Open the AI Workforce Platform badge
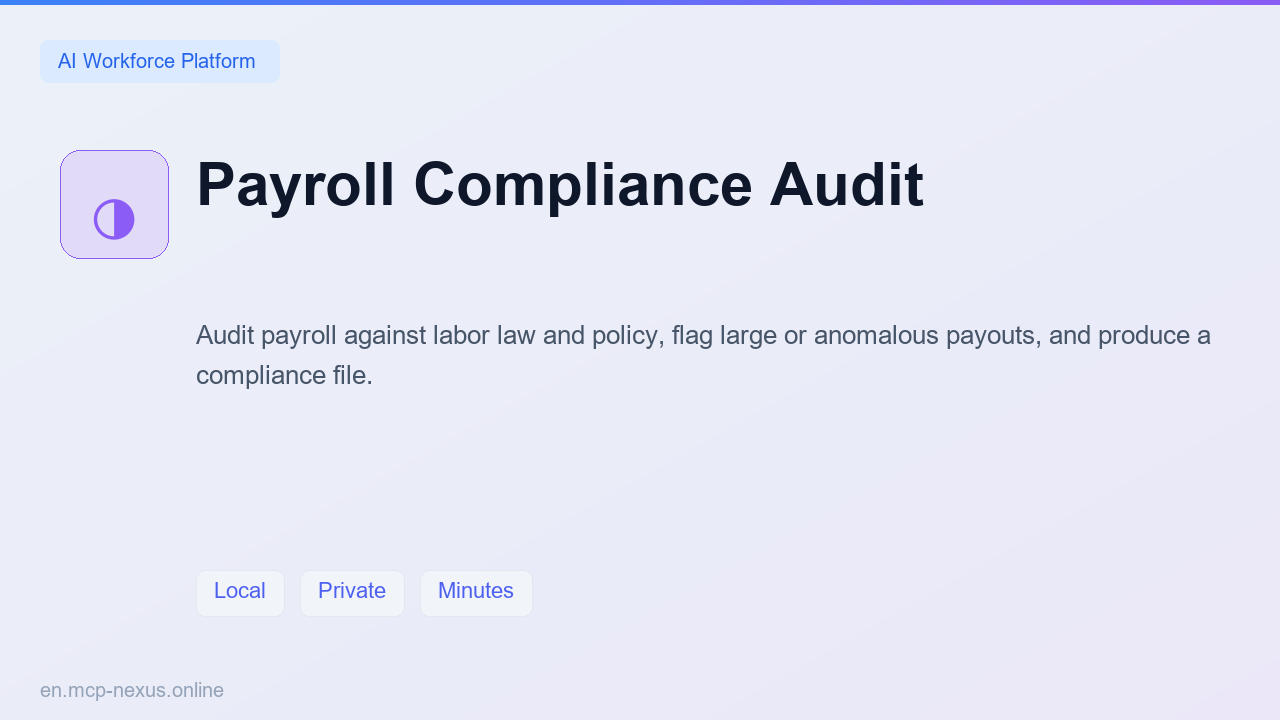Viewport: 1280px width, 720px height. (x=160, y=61)
